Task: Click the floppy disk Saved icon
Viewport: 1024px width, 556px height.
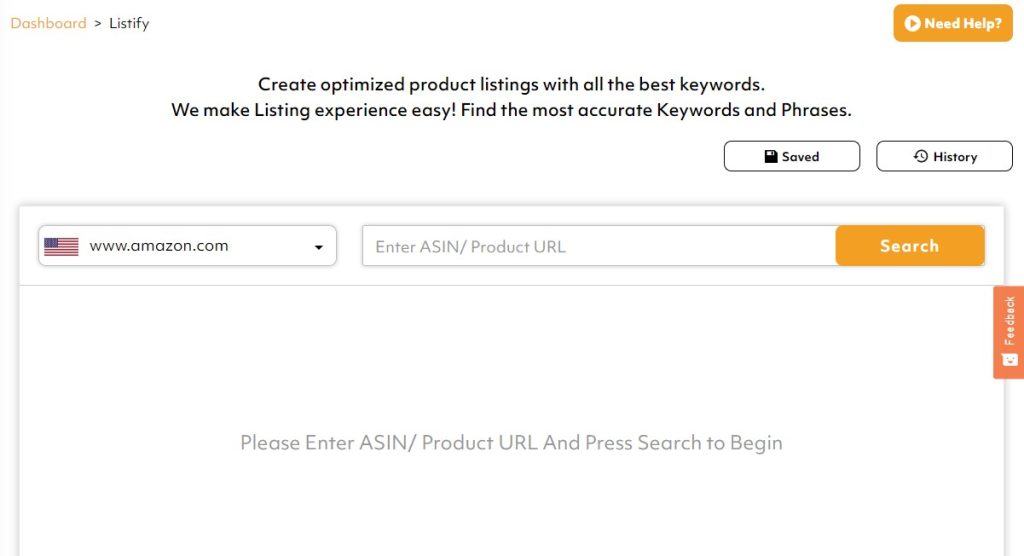Action: (771, 157)
